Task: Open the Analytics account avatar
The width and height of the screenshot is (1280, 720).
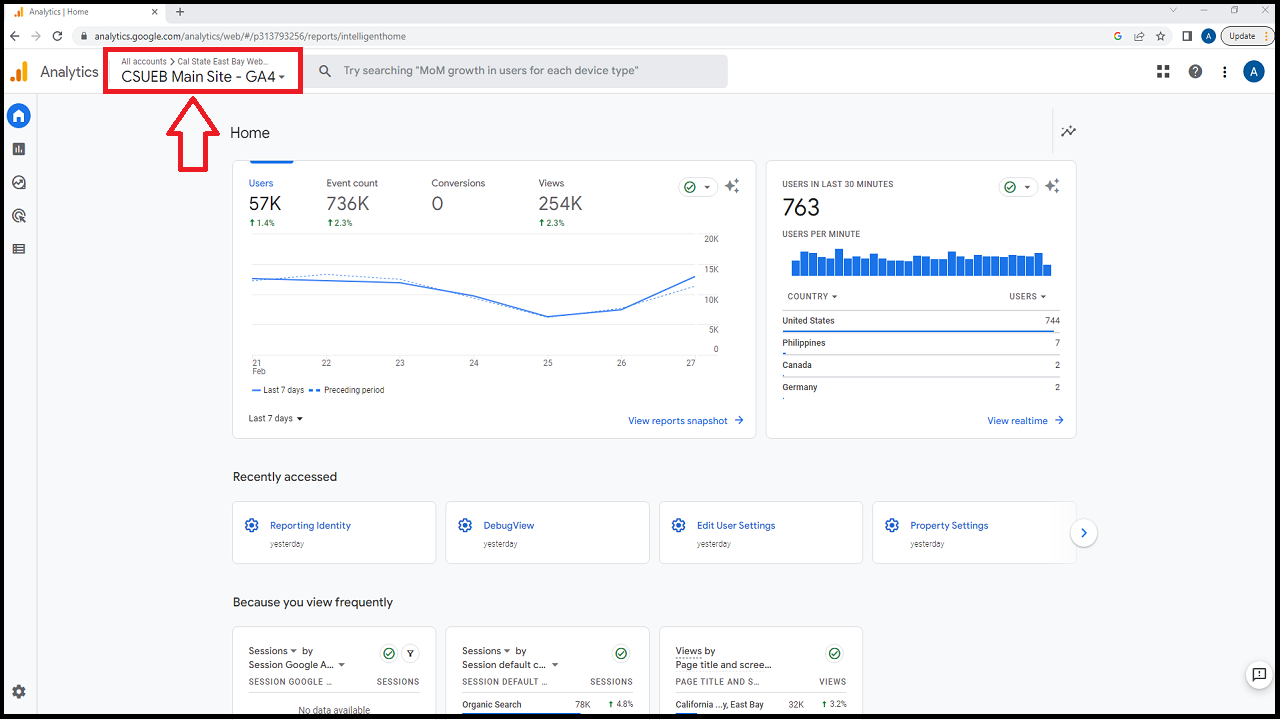Action: pos(1254,71)
